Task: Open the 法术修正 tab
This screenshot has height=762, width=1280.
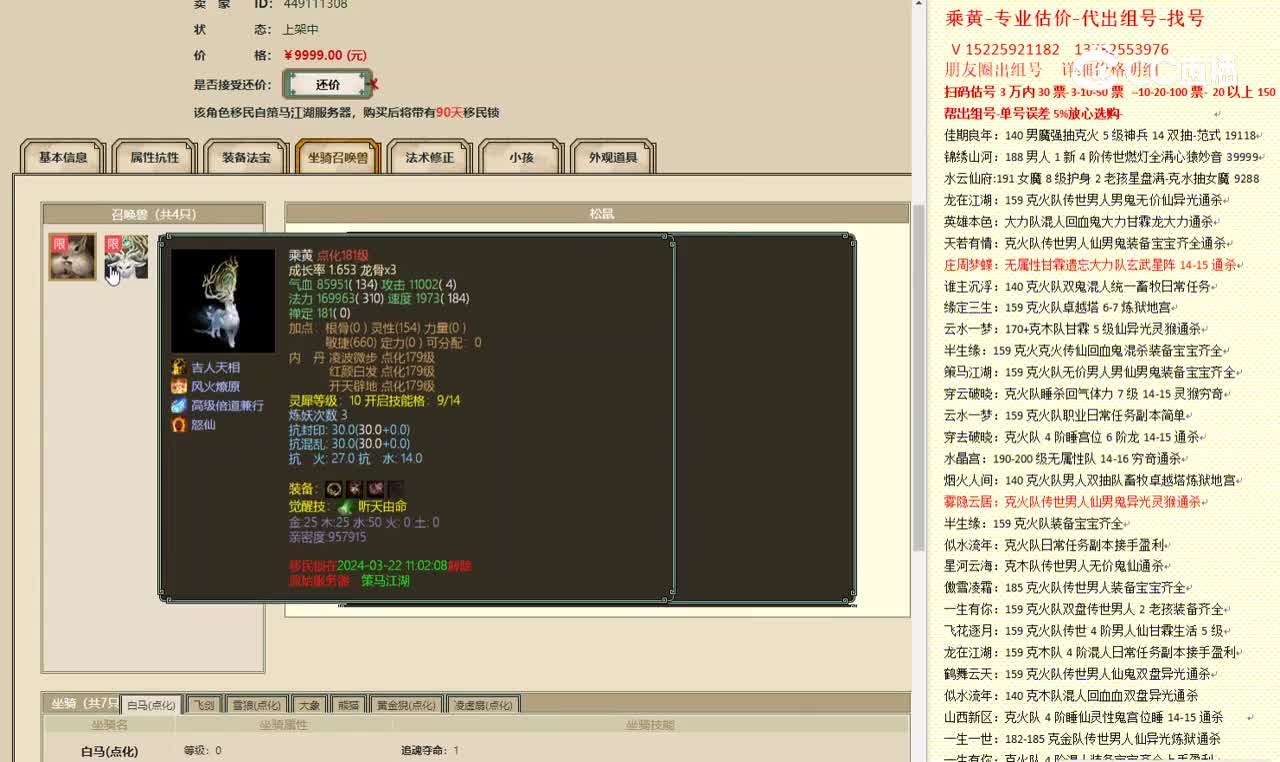Action: coord(430,157)
